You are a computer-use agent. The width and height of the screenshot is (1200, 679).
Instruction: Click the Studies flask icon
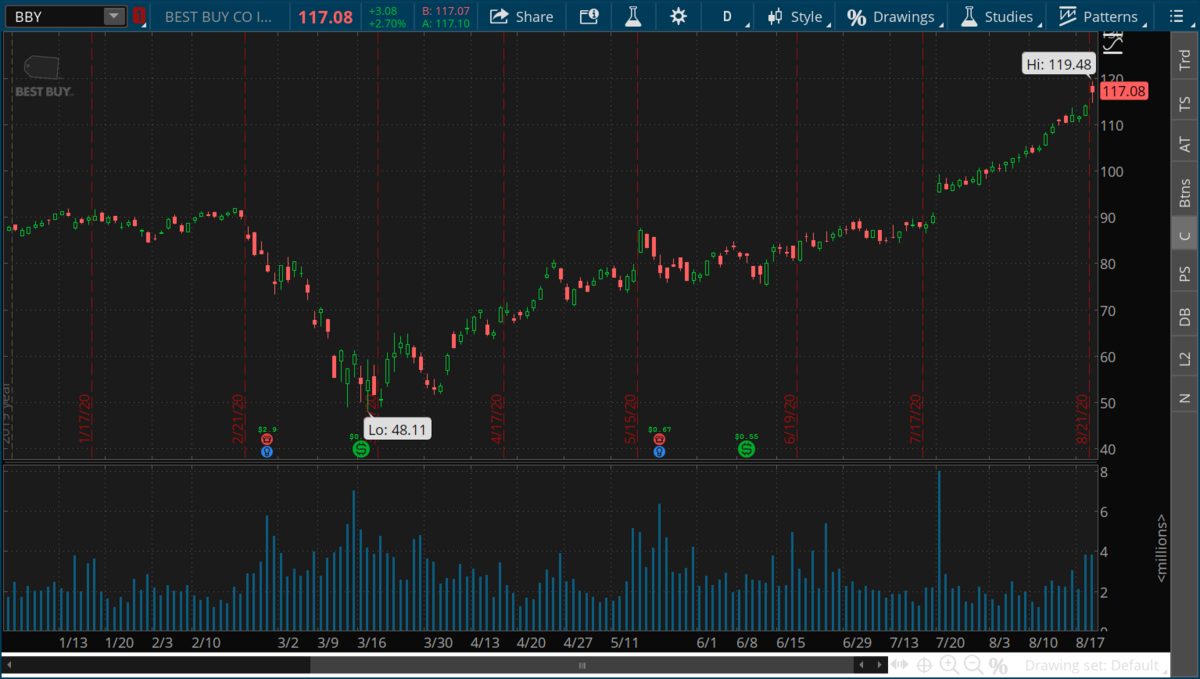[x=968, y=16]
